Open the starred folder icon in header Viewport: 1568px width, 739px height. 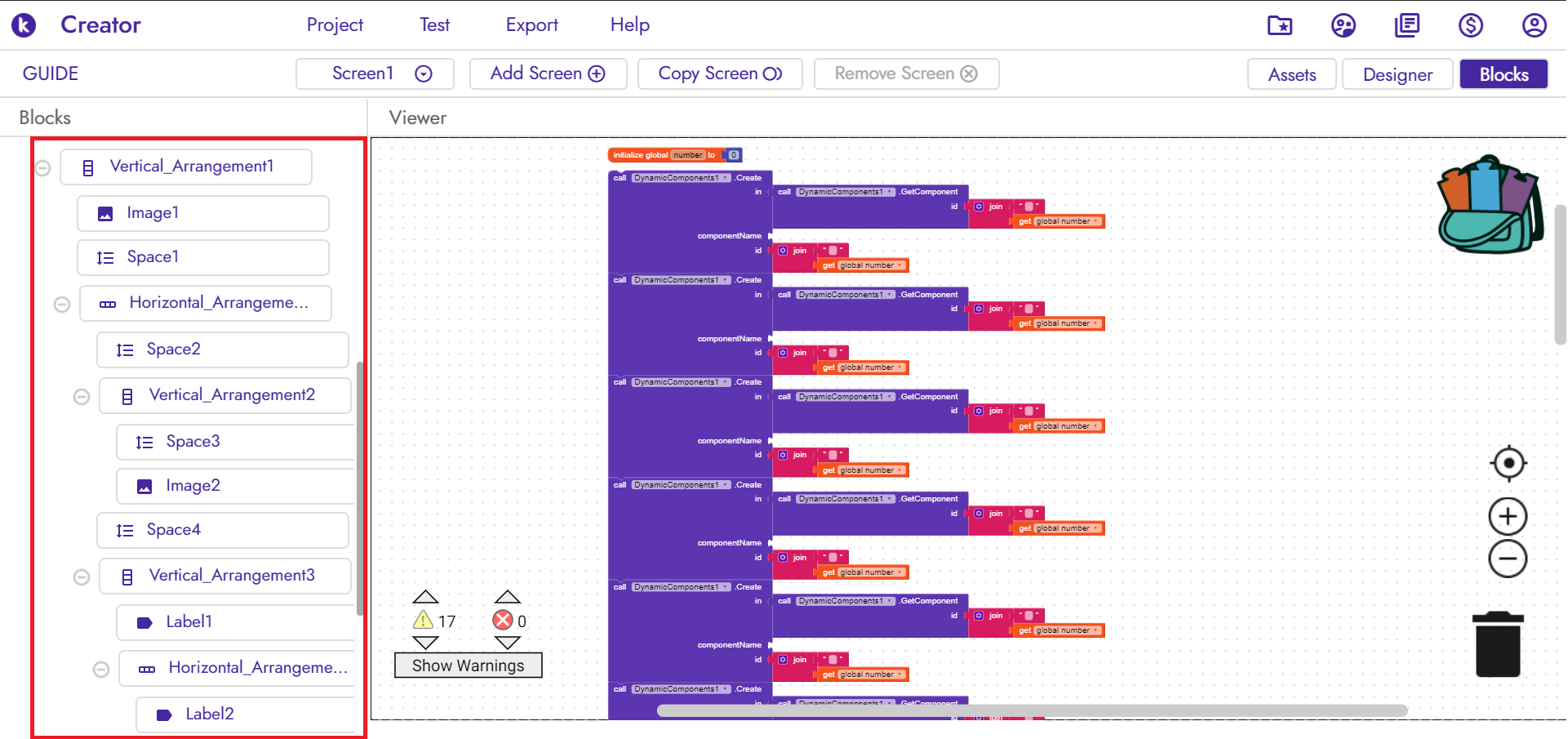[1279, 25]
